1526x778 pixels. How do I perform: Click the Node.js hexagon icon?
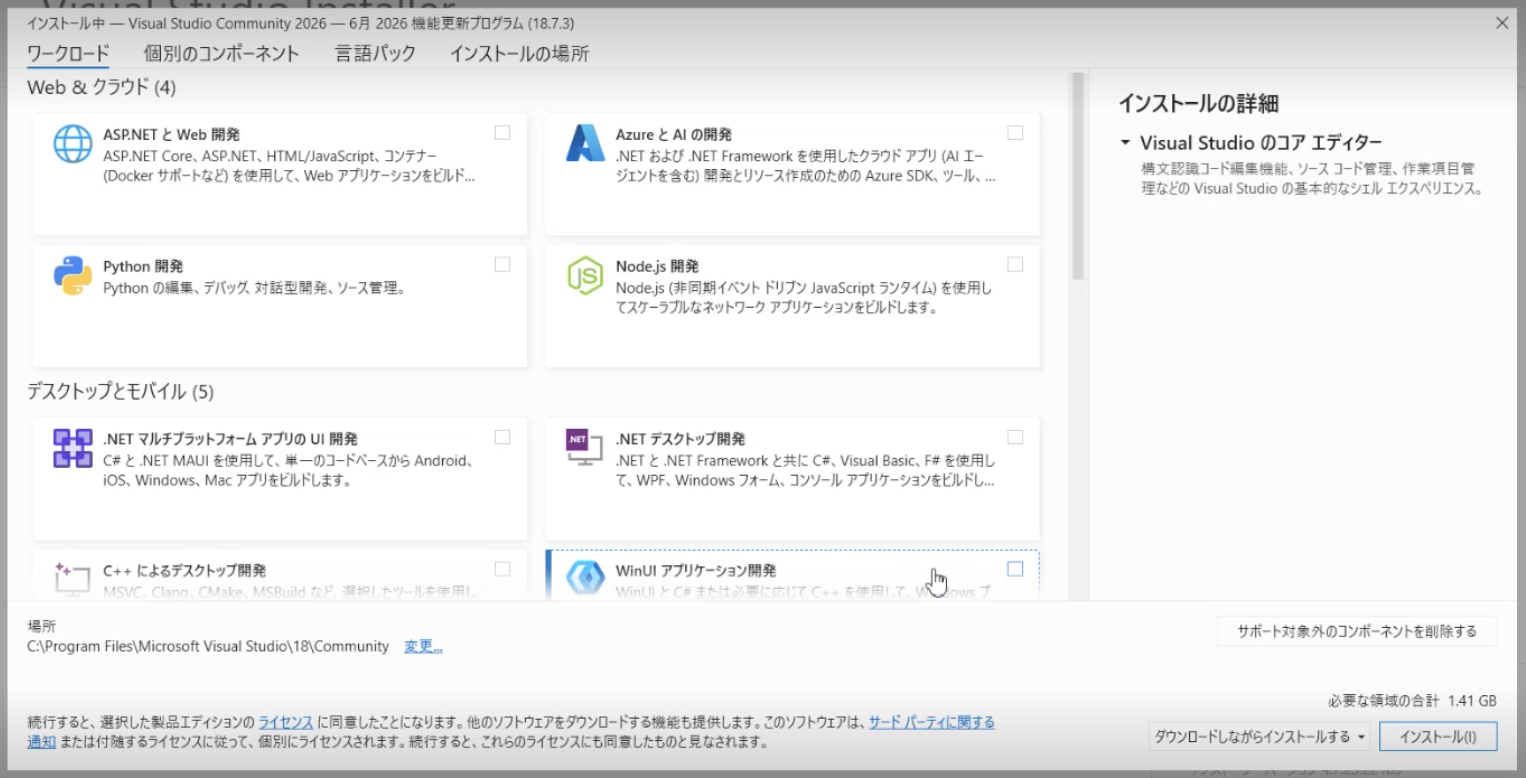tap(586, 276)
